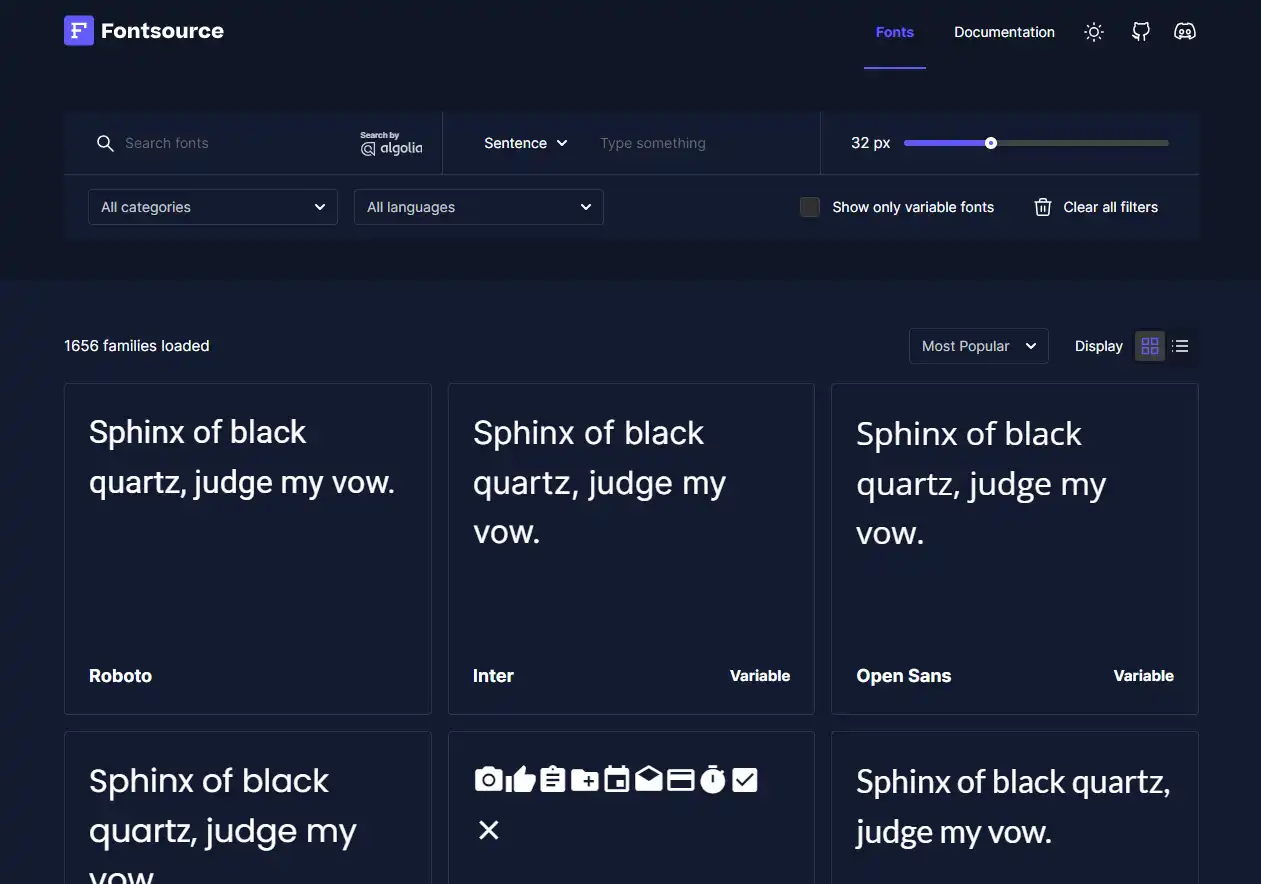Expand the All languages dropdown

tap(479, 207)
